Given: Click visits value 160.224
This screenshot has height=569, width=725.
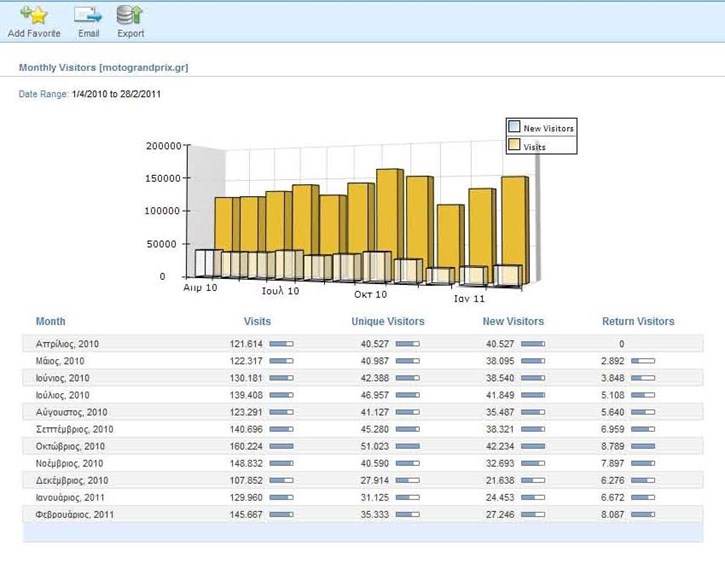Looking at the screenshot, I should coord(246,447).
